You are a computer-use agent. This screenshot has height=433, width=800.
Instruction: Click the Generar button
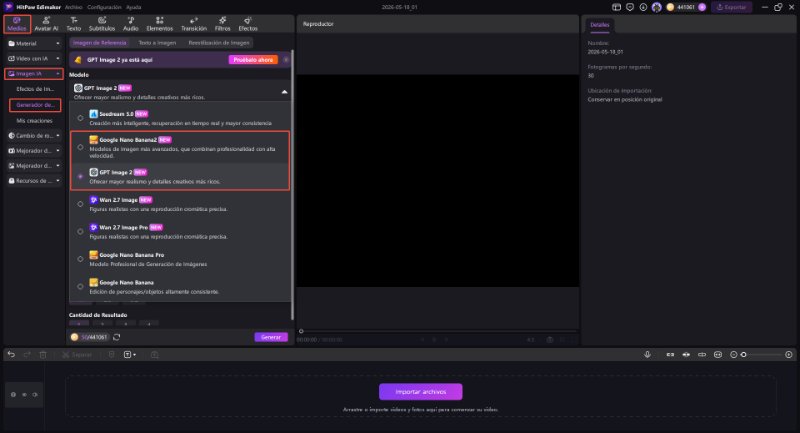271,337
